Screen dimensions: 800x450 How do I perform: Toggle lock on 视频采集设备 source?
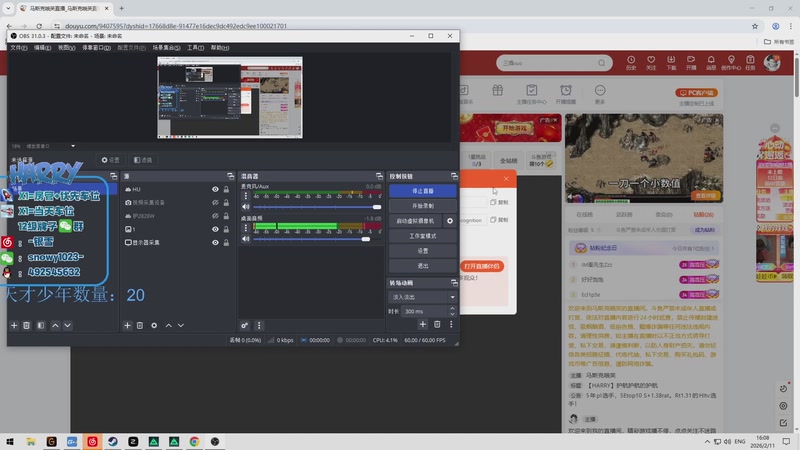[226, 203]
